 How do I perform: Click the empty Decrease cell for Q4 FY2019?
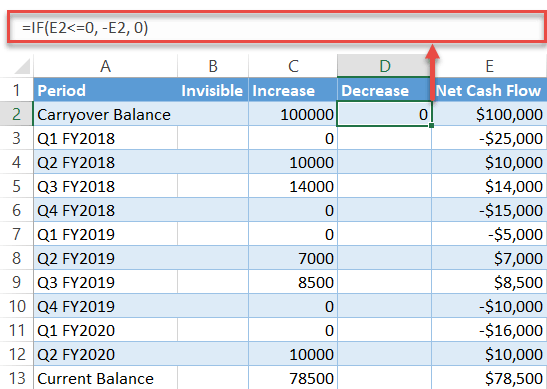tap(384, 306)
